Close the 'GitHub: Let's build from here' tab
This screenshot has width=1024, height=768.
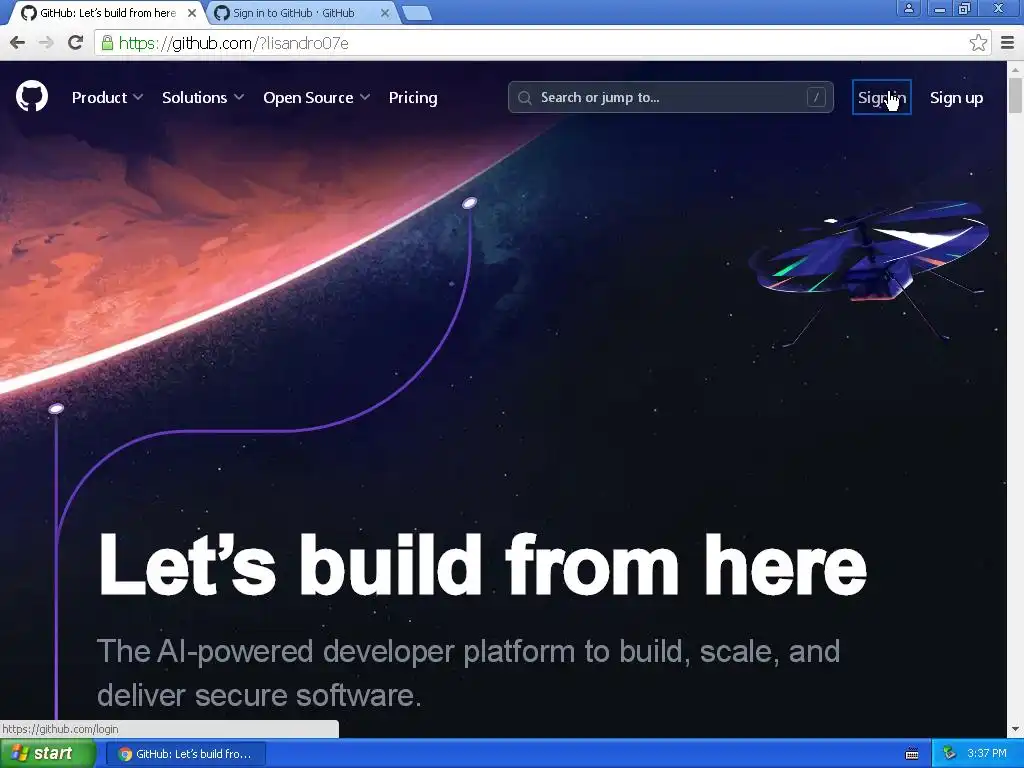pyautogui.click(x=192, y=13)
